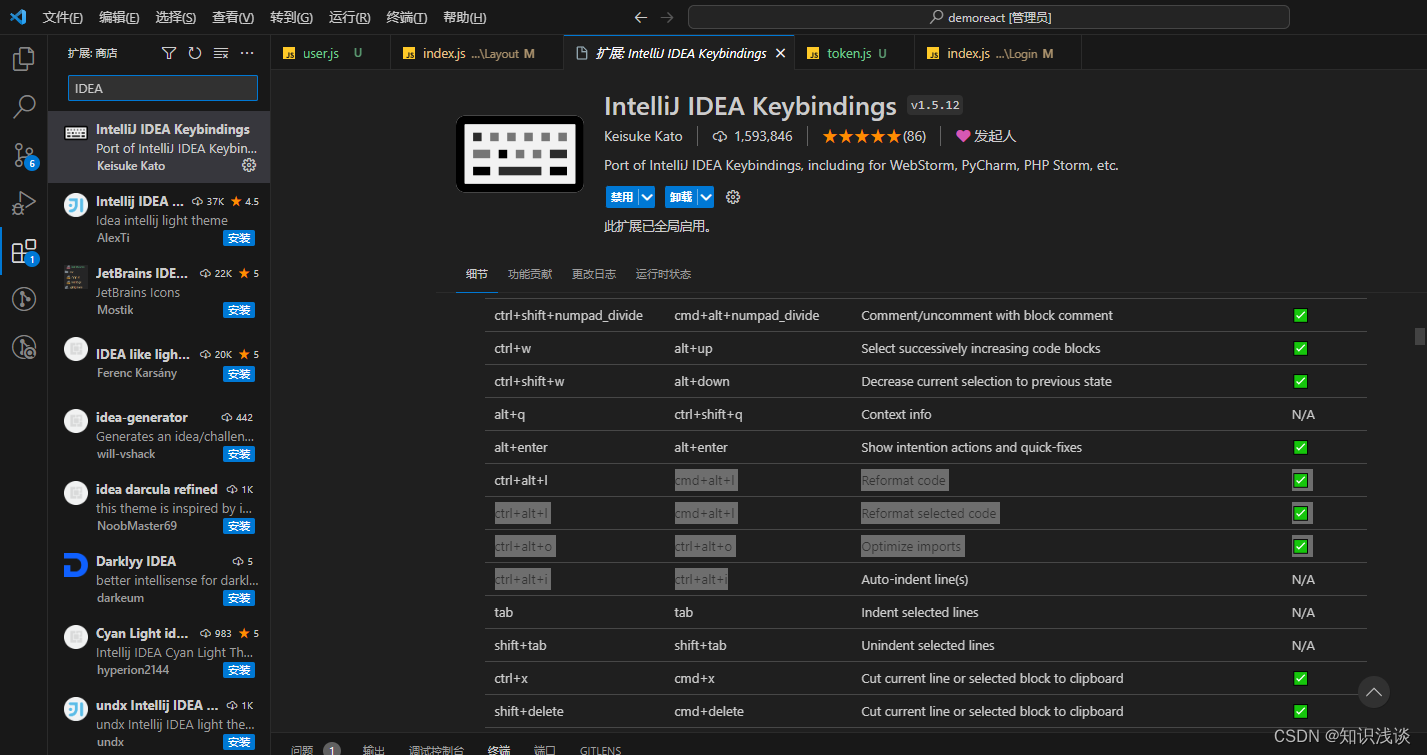
Task: Clear extension search results icon
Action: point(221,53)
